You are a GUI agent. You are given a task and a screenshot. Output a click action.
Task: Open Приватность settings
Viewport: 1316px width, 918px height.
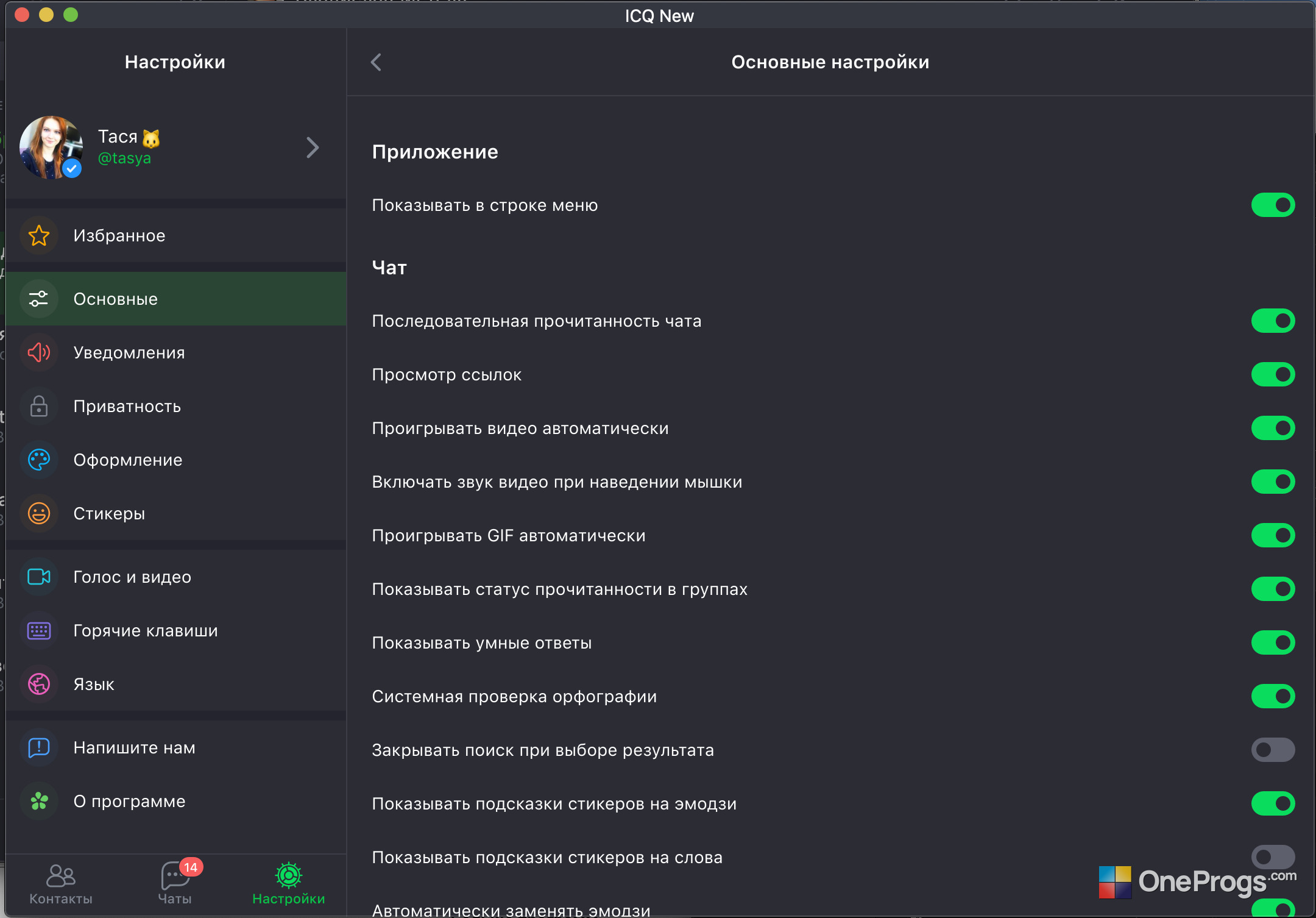(176, 406)
